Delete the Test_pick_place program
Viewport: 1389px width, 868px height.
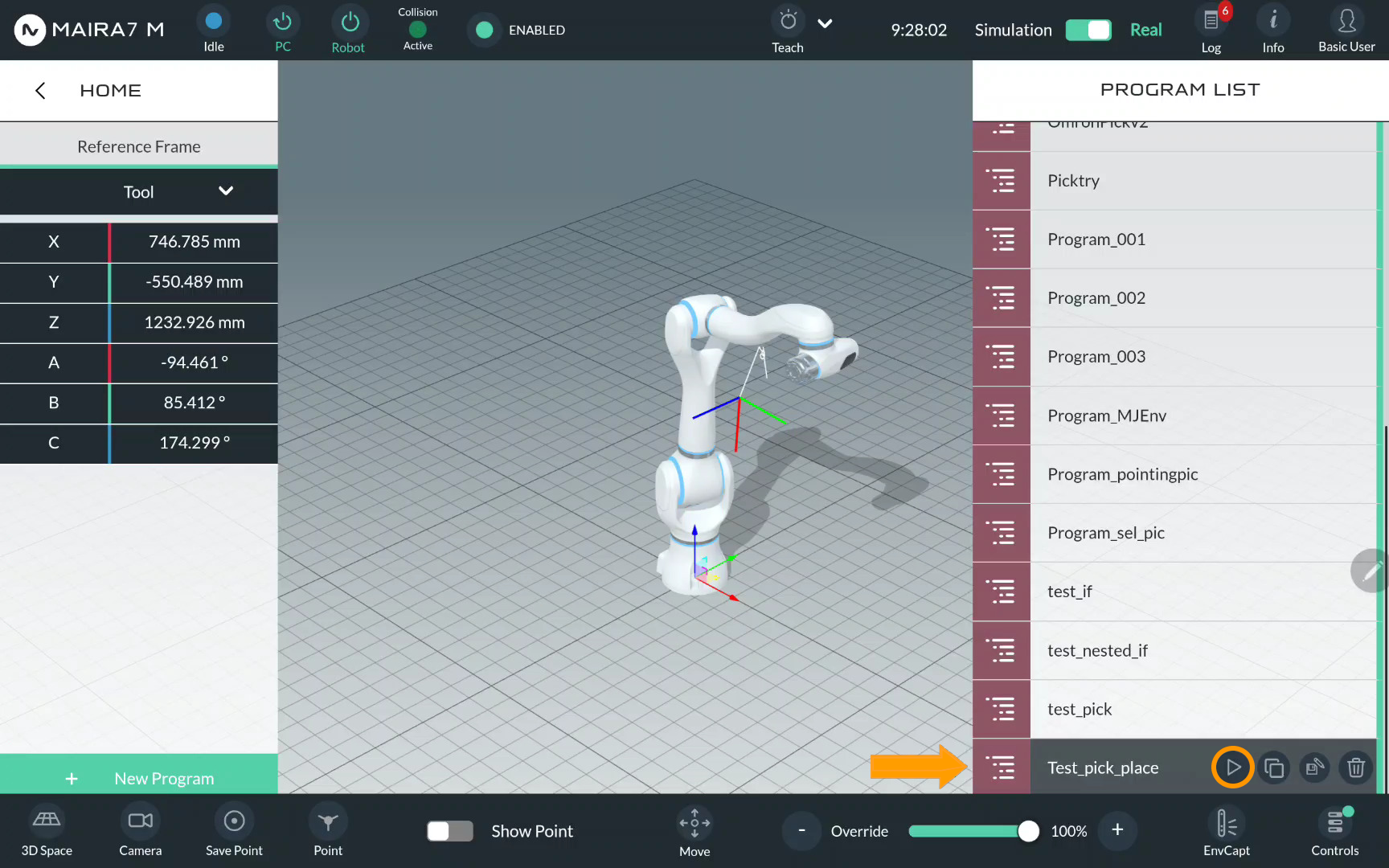(1356, 768)
